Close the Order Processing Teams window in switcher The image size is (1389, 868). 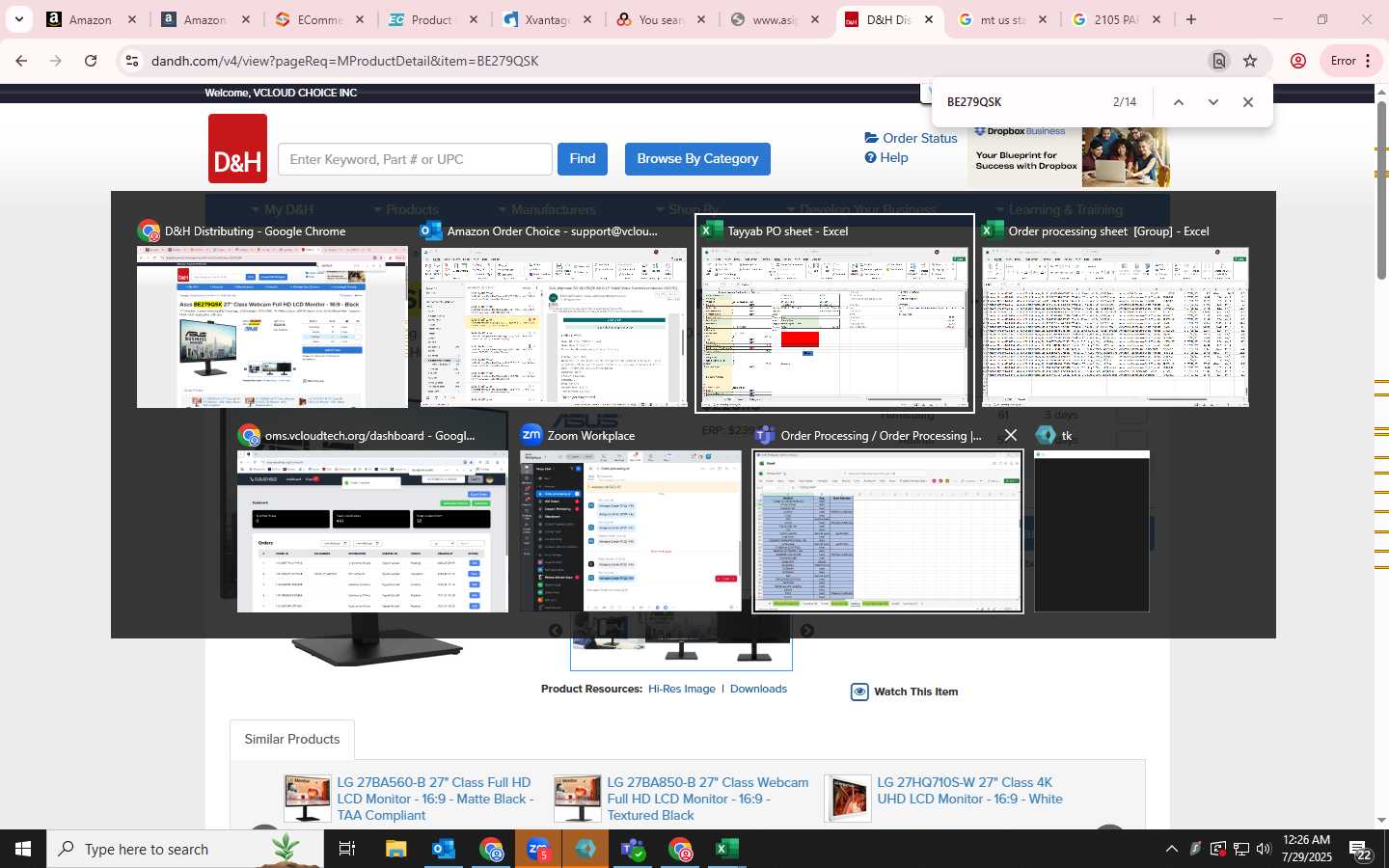pos(1010,436)
